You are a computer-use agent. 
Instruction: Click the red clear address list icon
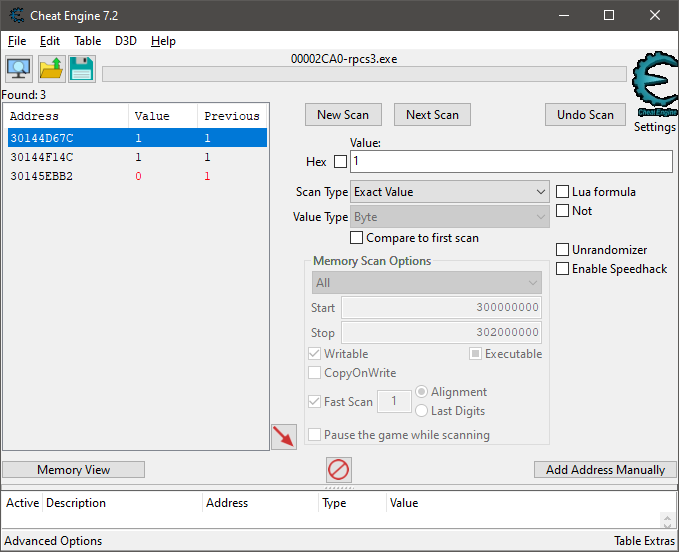tap(339, 470)
